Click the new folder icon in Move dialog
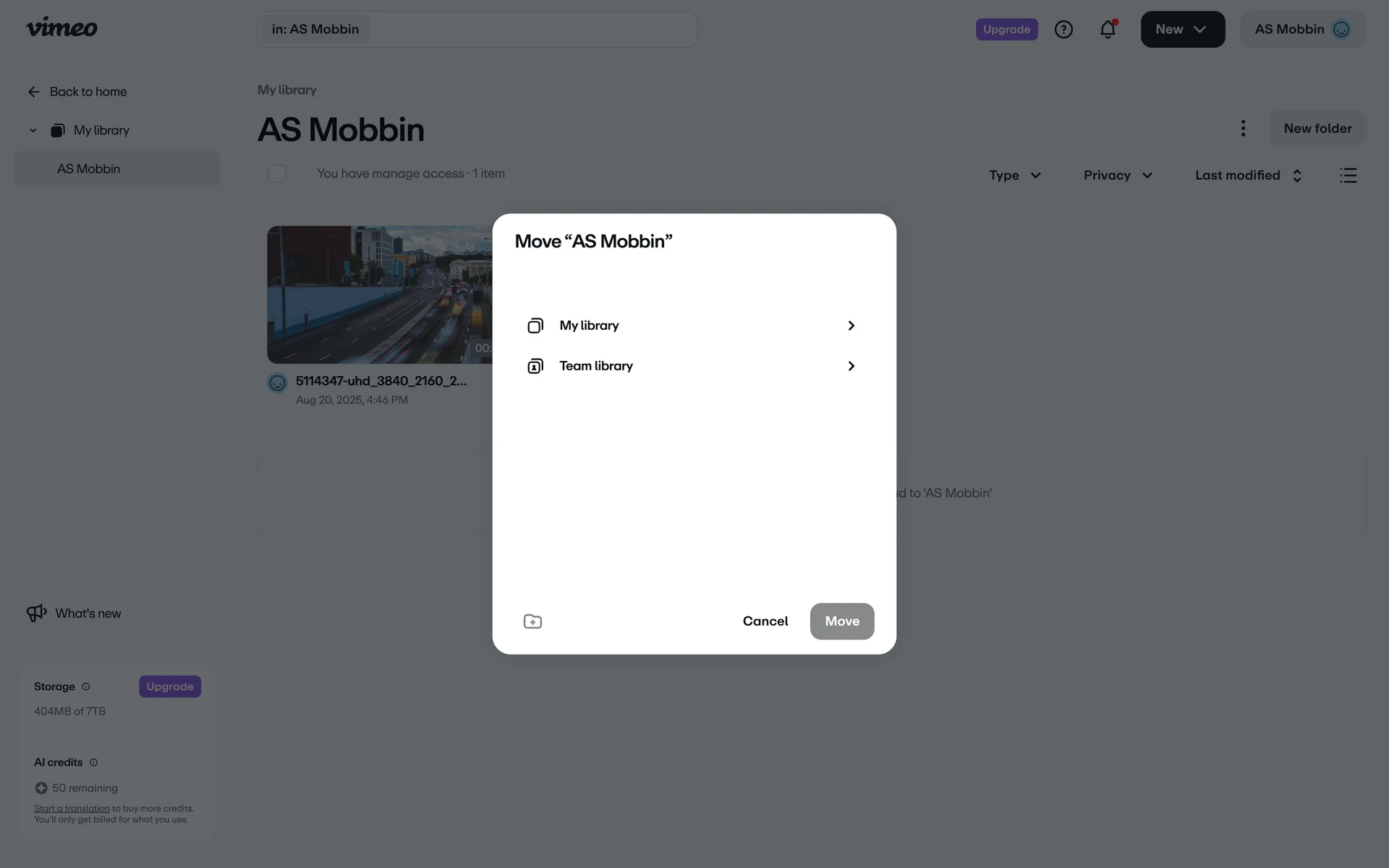1389x868 pixels. coord(532,621)
